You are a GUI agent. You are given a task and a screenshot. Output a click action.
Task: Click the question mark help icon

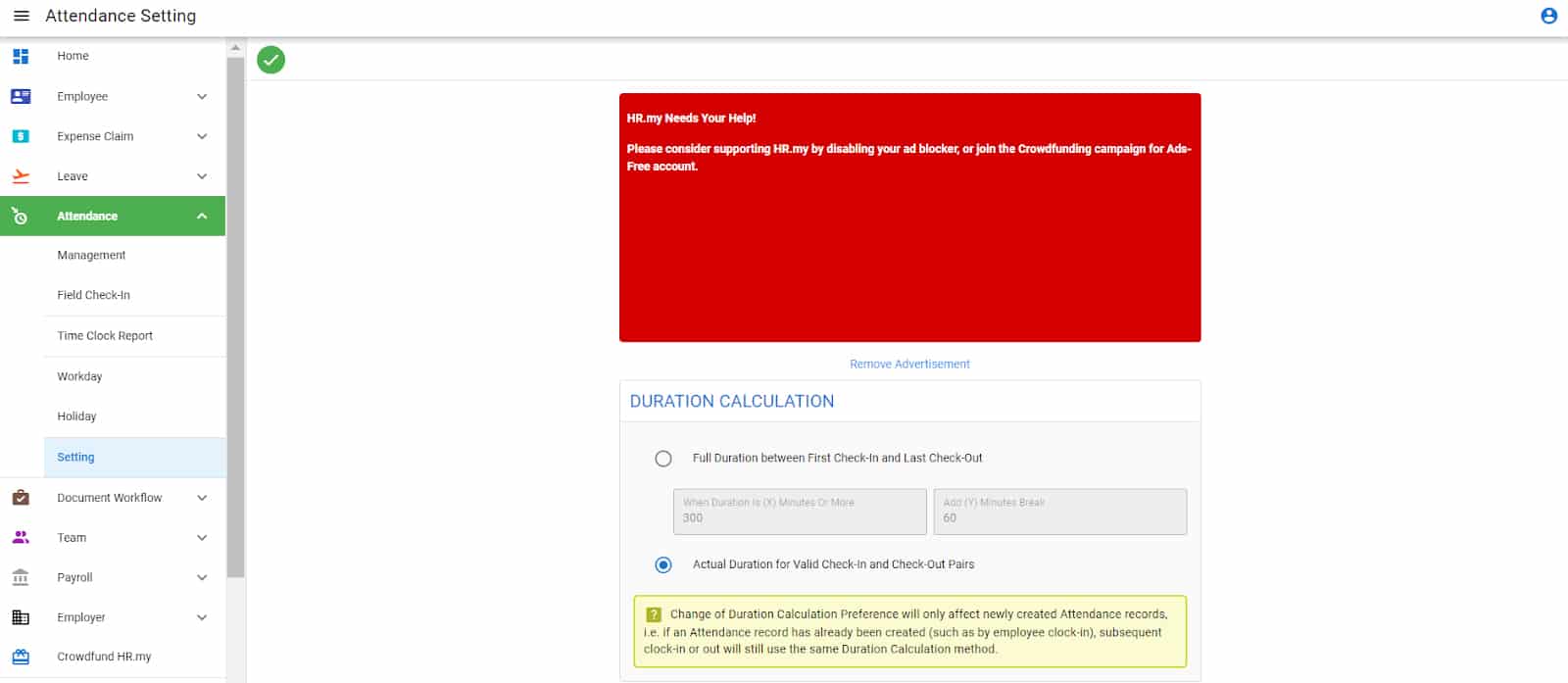point(654,614)
